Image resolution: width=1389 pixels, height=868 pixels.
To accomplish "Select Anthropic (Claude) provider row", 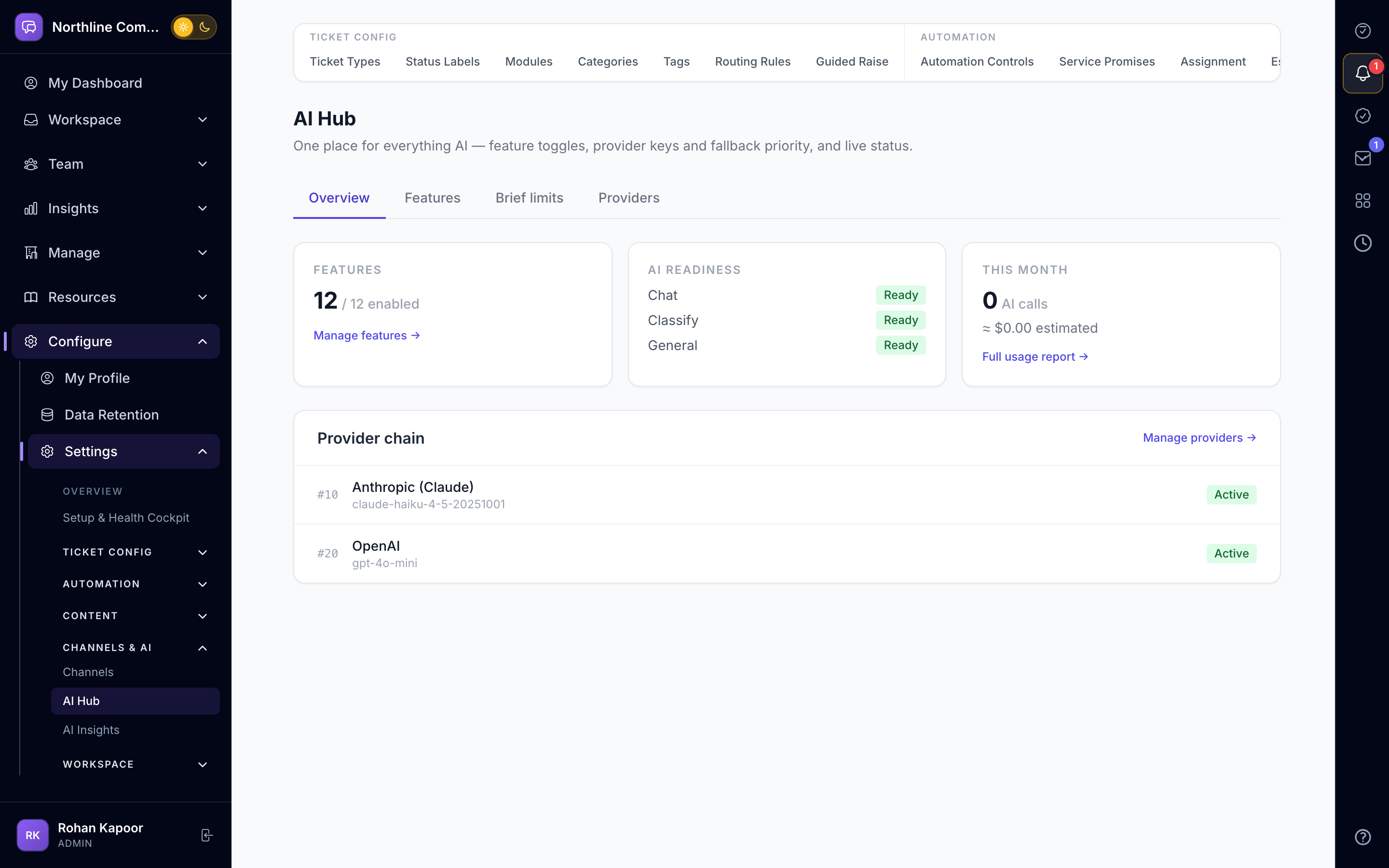I will pos(786,495).
